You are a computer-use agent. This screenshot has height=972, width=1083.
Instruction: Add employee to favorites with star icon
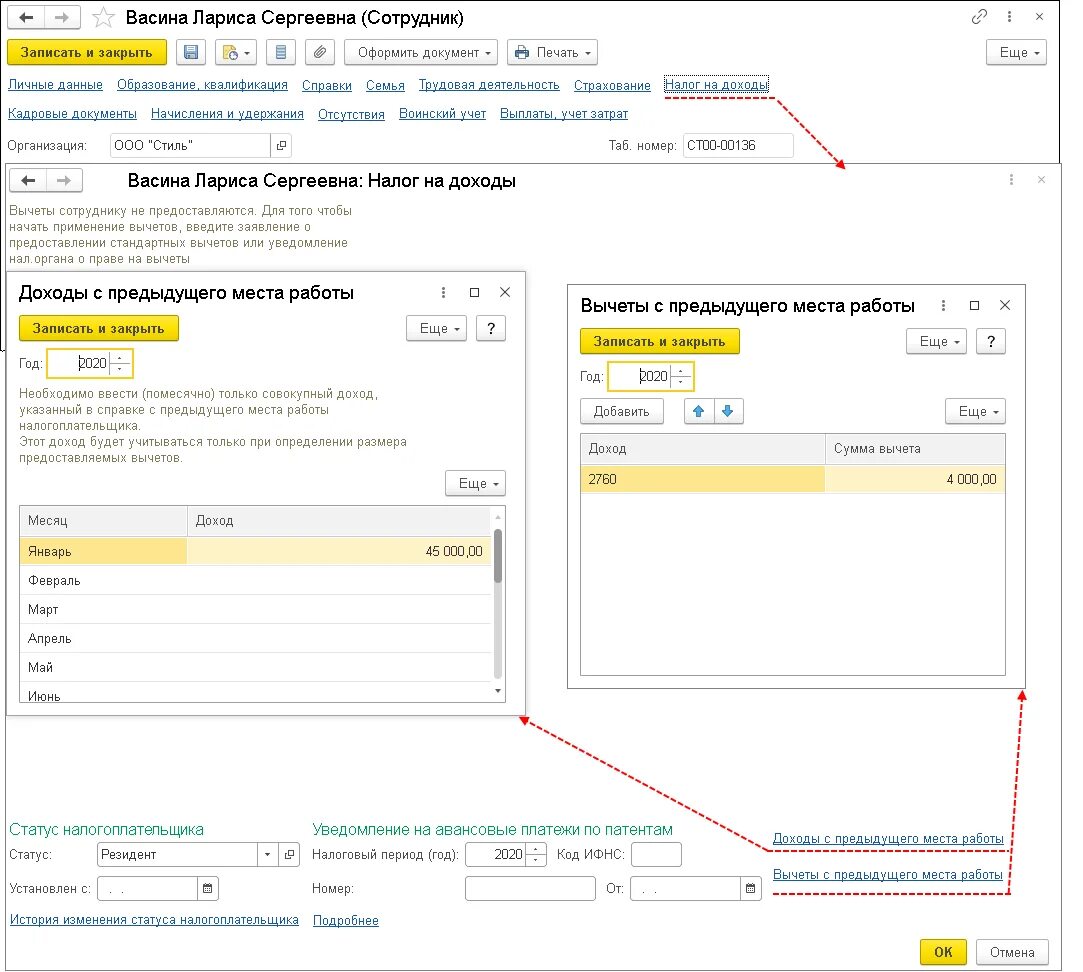[x=103, y=17]
